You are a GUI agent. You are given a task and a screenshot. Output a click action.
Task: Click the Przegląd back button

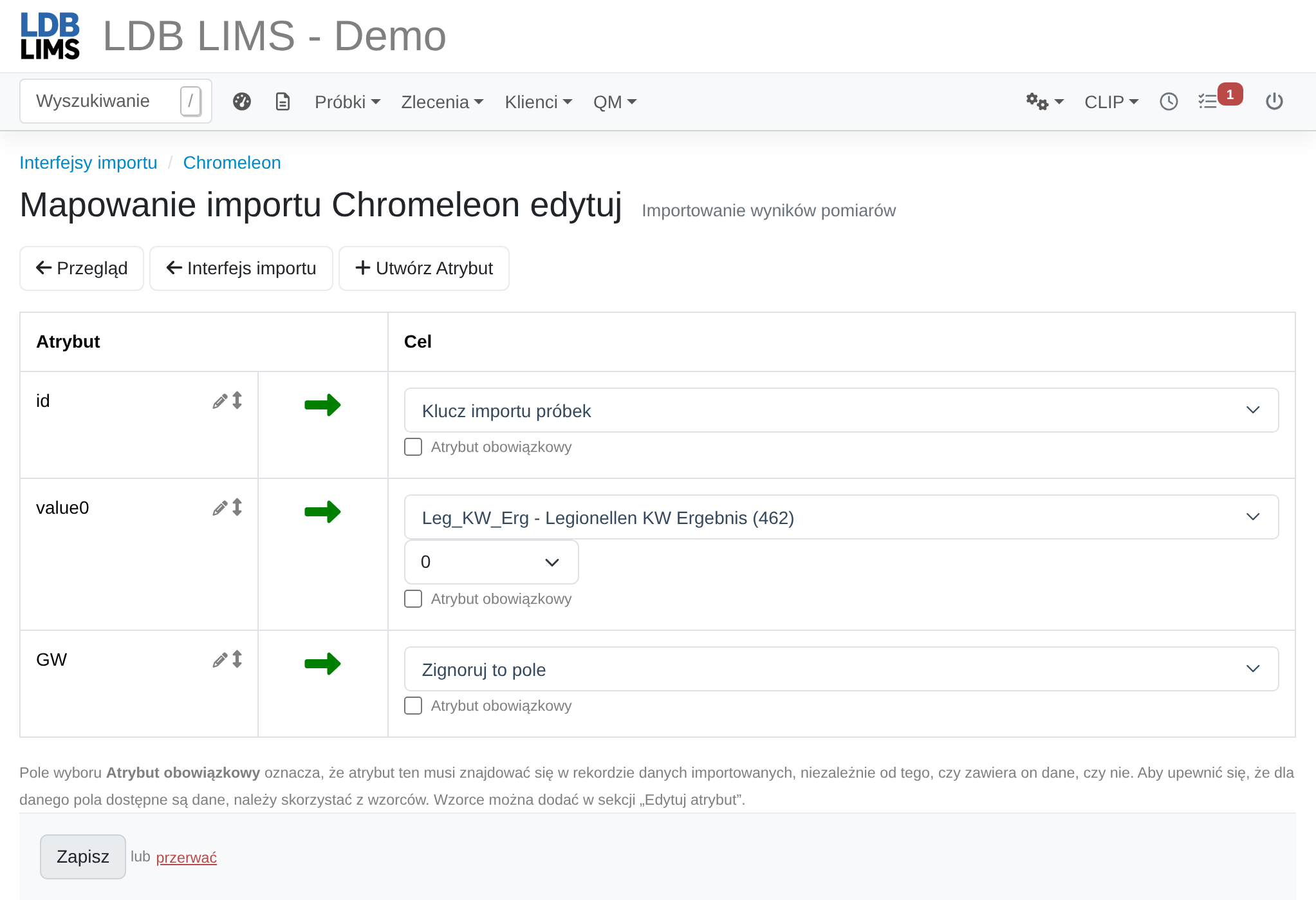[82, 268]
